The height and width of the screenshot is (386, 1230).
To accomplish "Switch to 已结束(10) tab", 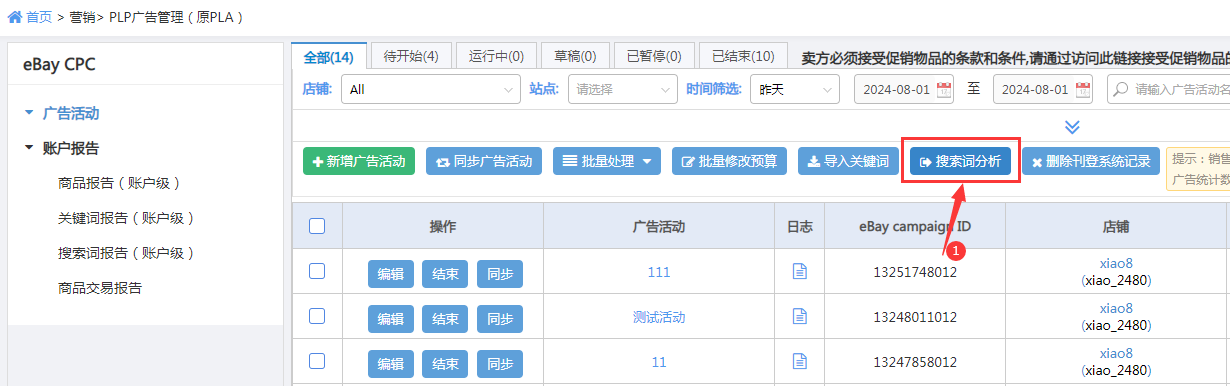I will pyautogui.click(x=742, y=56).
